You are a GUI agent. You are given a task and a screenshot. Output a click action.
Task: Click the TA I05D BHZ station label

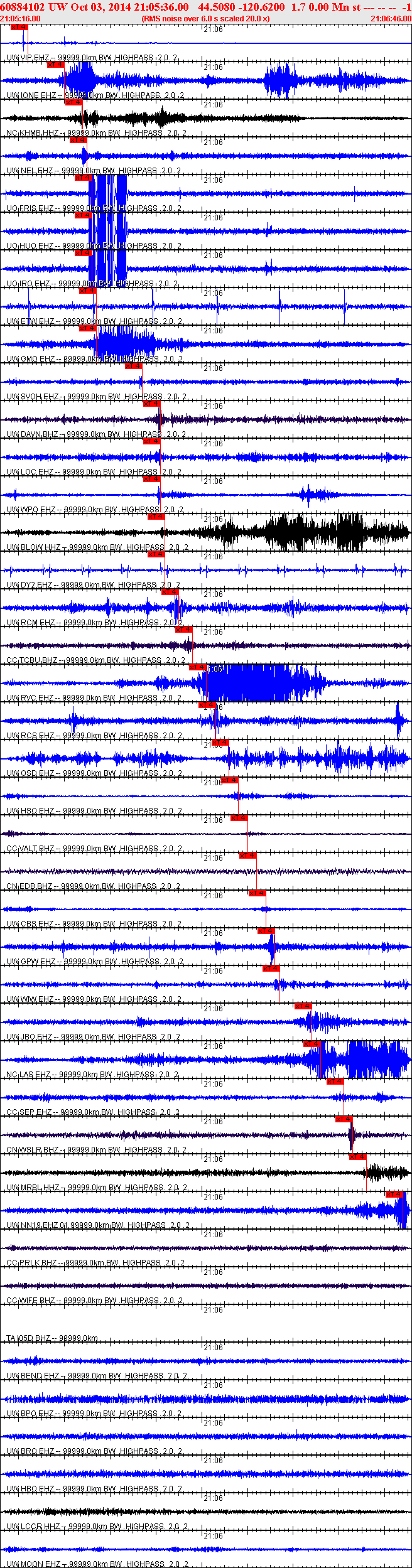pyautogui.click(x=52, y=1338)
